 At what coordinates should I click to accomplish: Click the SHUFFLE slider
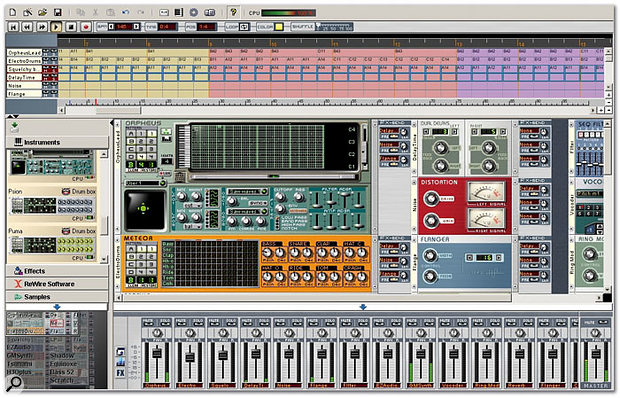coord(335,27)
